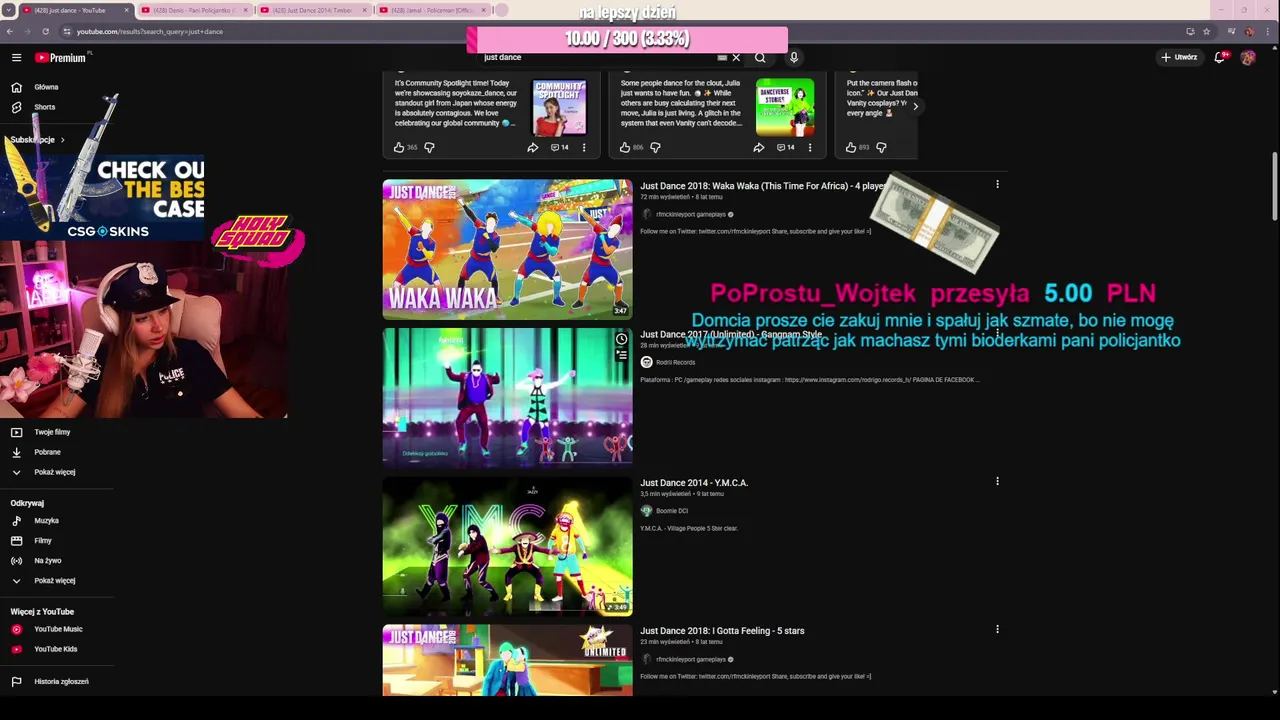This screenshot has width=1280, height=720.
Task: Open more options for Y.M.C.A. video
Action: click(997, 482)
